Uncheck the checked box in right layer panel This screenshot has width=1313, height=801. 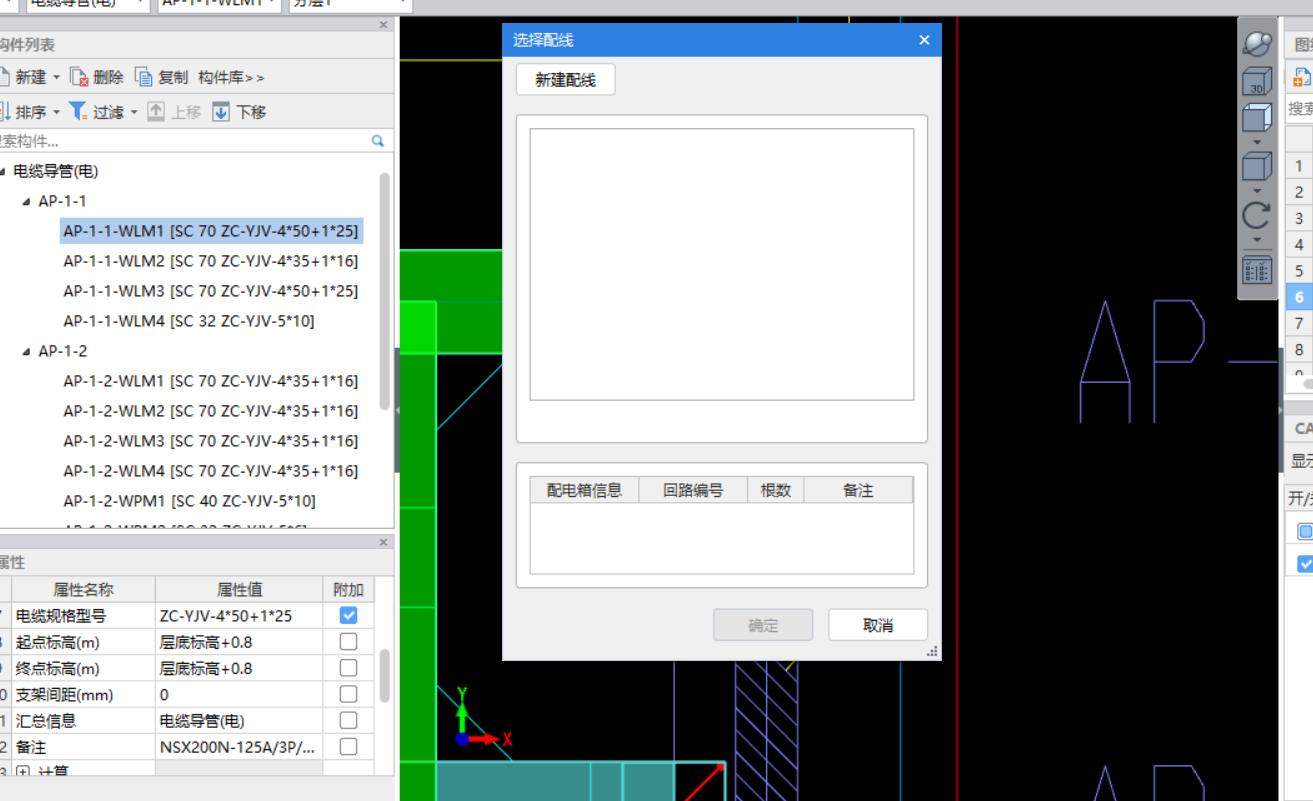point(1305,564)
